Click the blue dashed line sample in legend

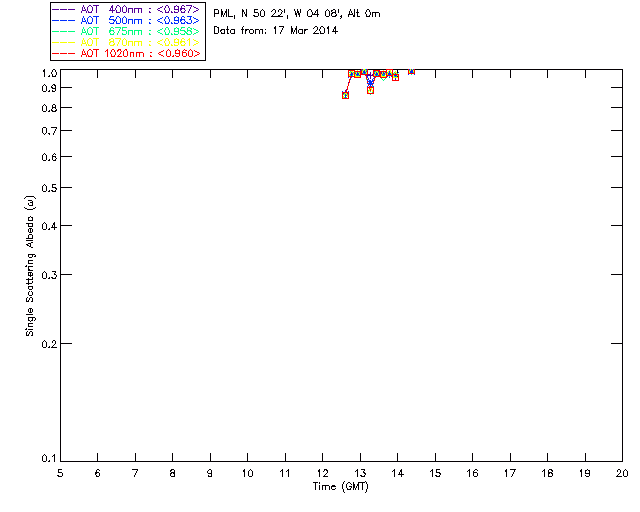[64, 20]
